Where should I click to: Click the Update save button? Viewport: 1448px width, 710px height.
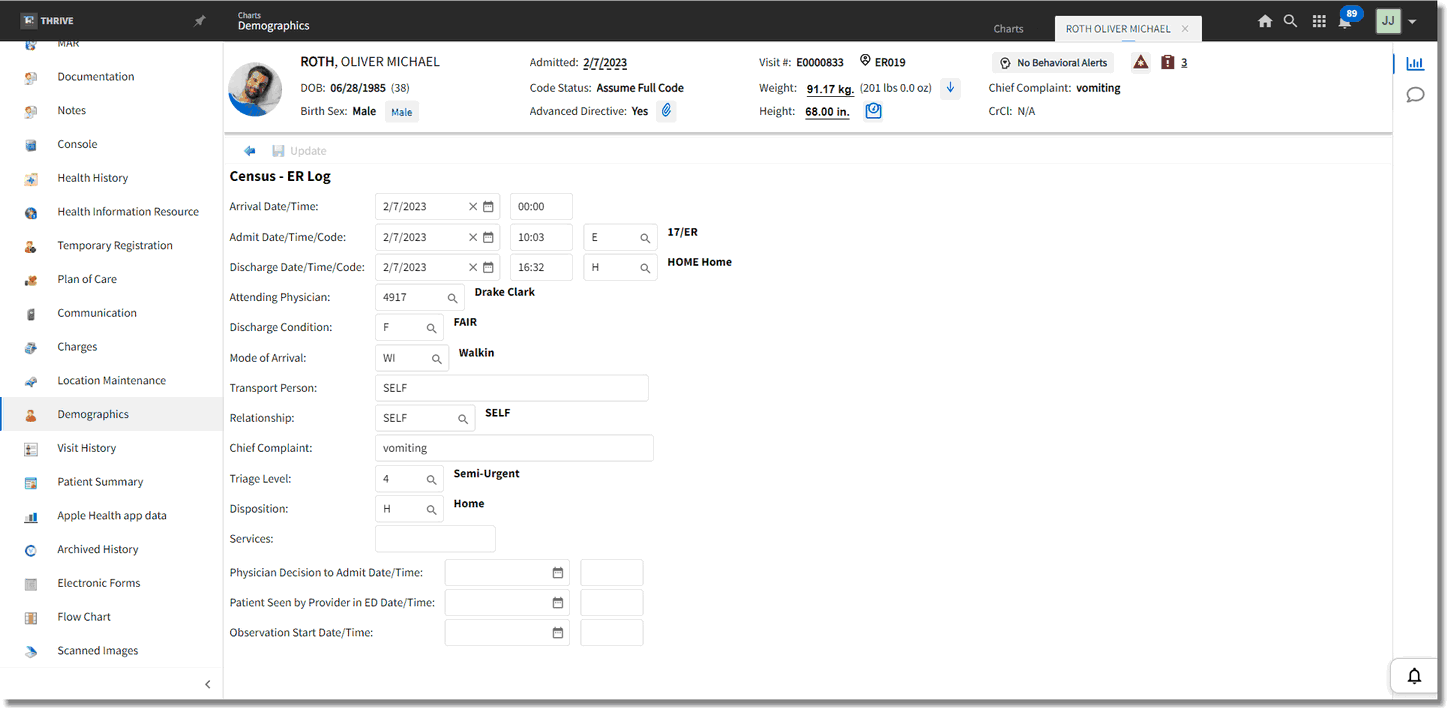tap(299, 151)
